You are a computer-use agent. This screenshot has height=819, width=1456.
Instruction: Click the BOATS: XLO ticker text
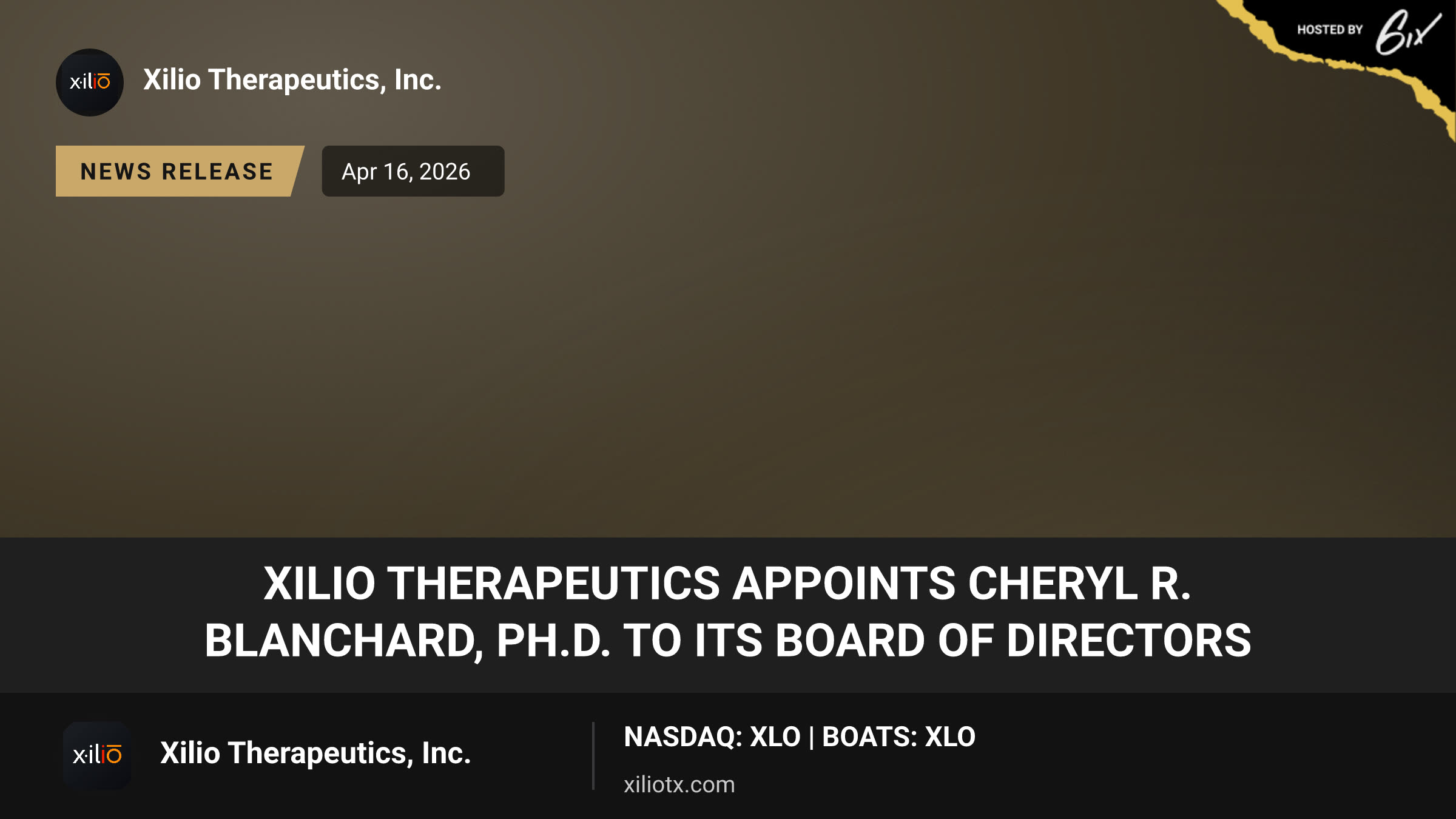click(x=898, y=737)
